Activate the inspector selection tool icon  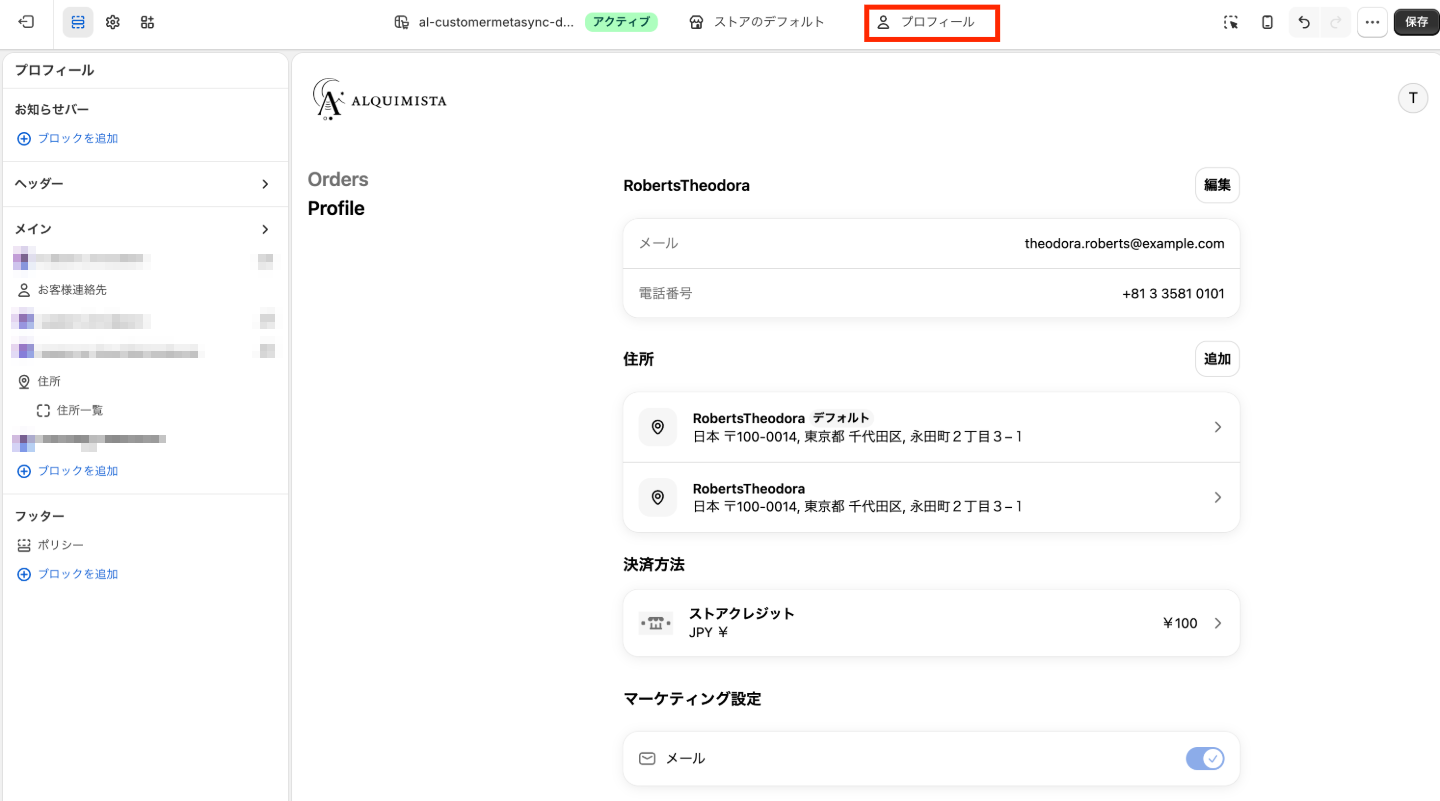click(x=1231, y=22)
